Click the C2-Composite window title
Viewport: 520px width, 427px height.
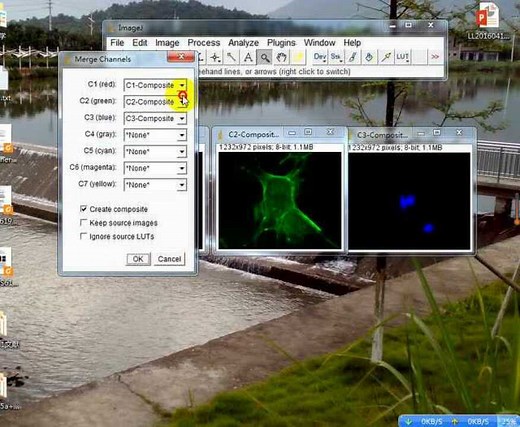pyautogui.click(x=253, y=135)
